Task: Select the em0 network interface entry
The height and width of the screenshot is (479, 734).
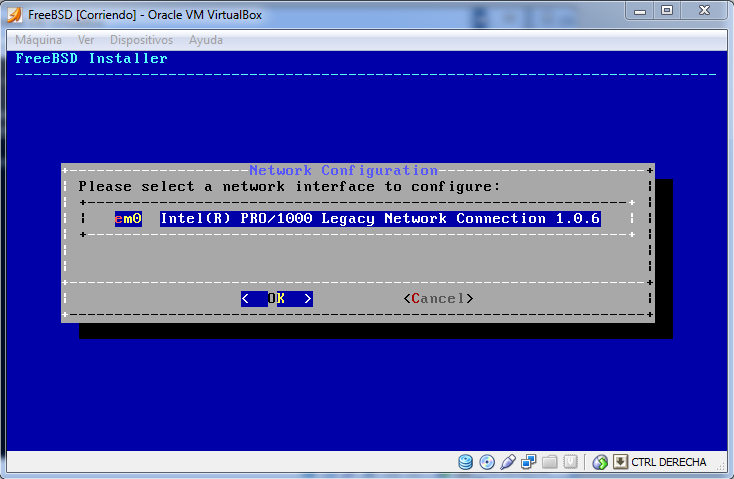Action: click(128, 219)
